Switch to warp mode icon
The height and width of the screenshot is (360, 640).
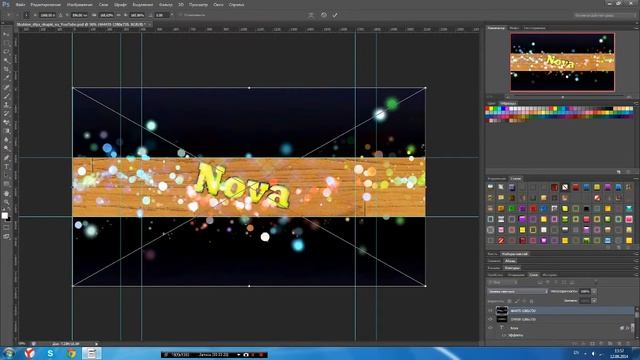coord(311,15)
